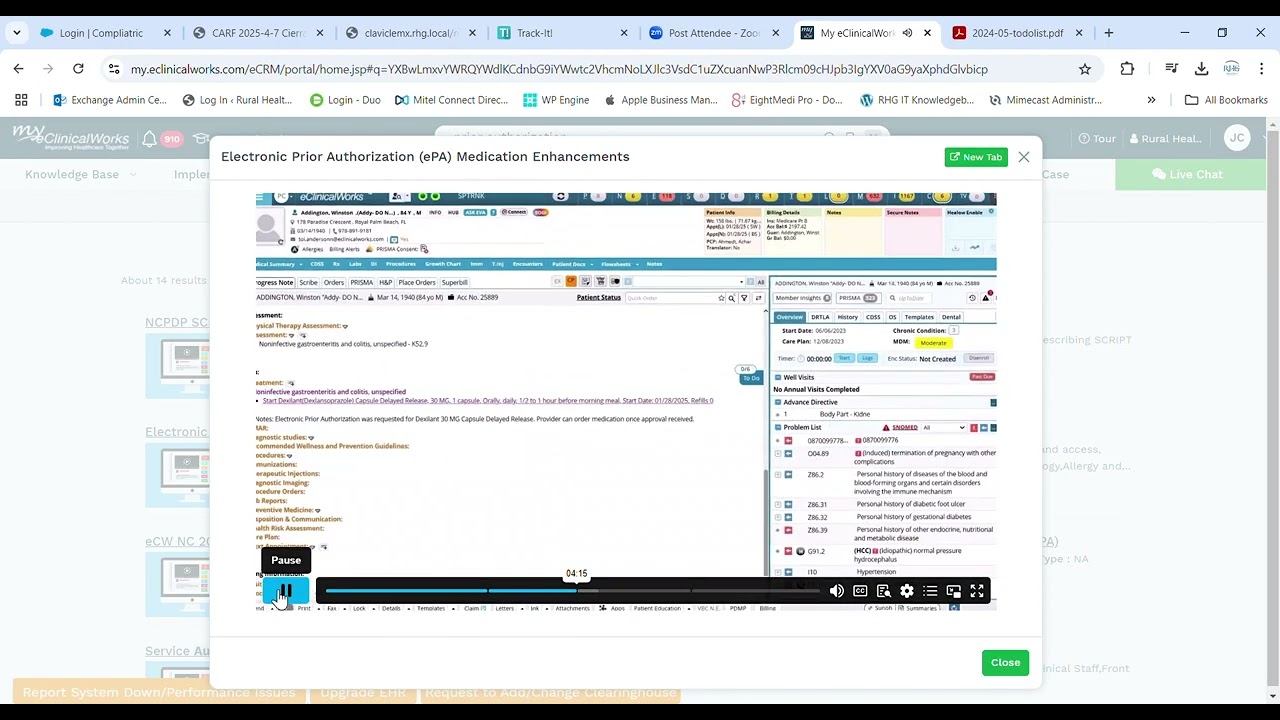Show browser downloads

(1201, 69)
